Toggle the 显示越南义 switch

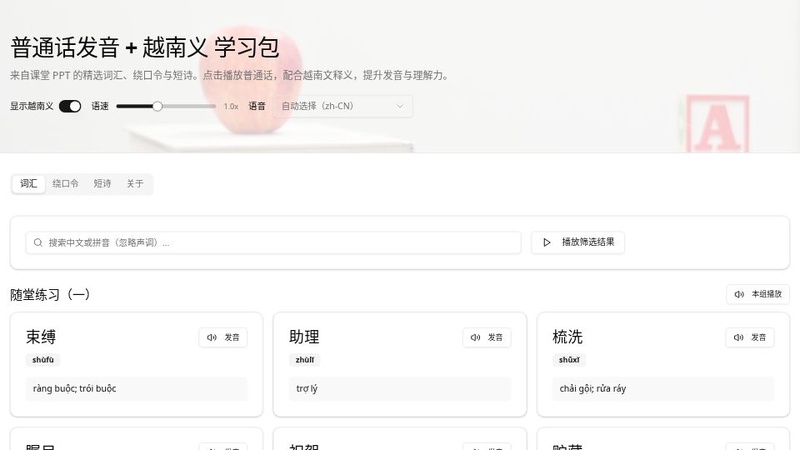pyautogui.click(x=70, y=106)
